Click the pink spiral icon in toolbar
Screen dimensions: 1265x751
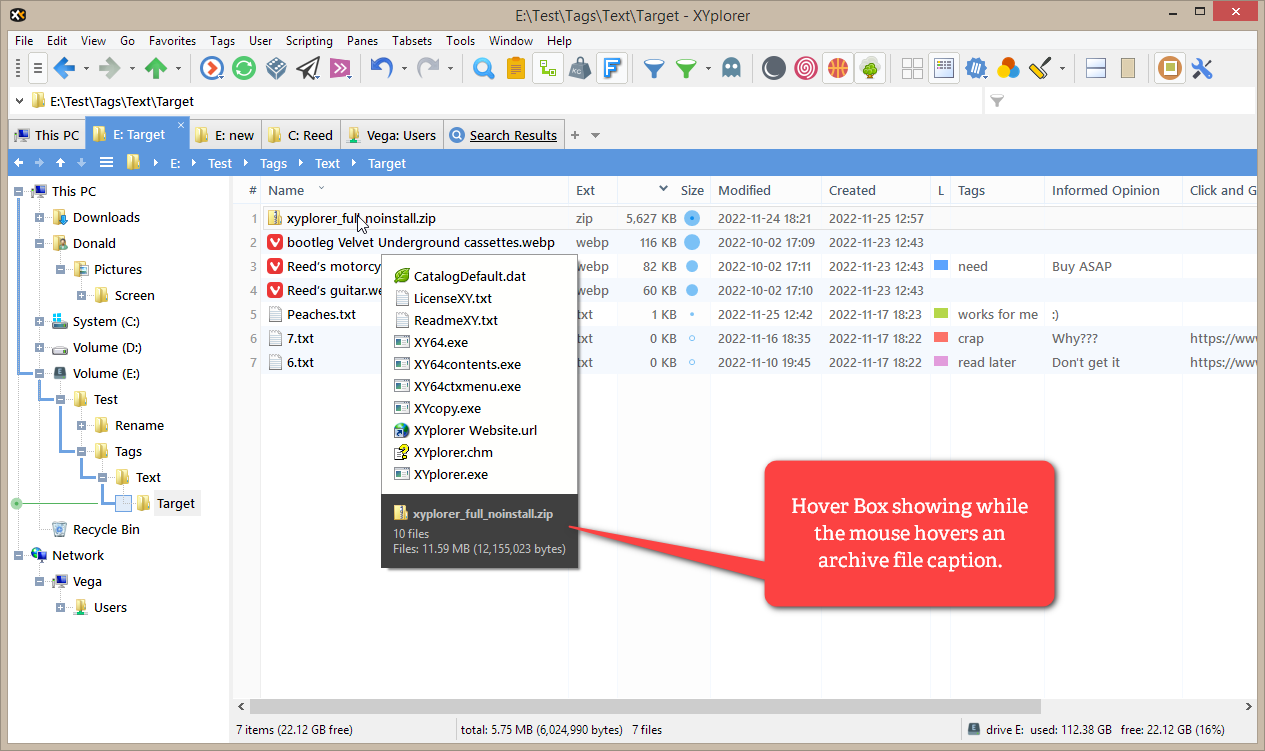805,68
